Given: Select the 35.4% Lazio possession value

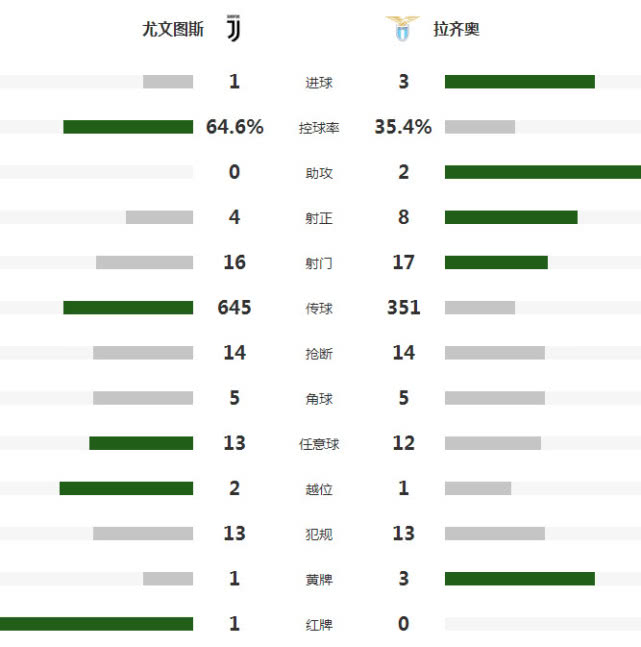Looking at the screenshot, I should (403, 127).
